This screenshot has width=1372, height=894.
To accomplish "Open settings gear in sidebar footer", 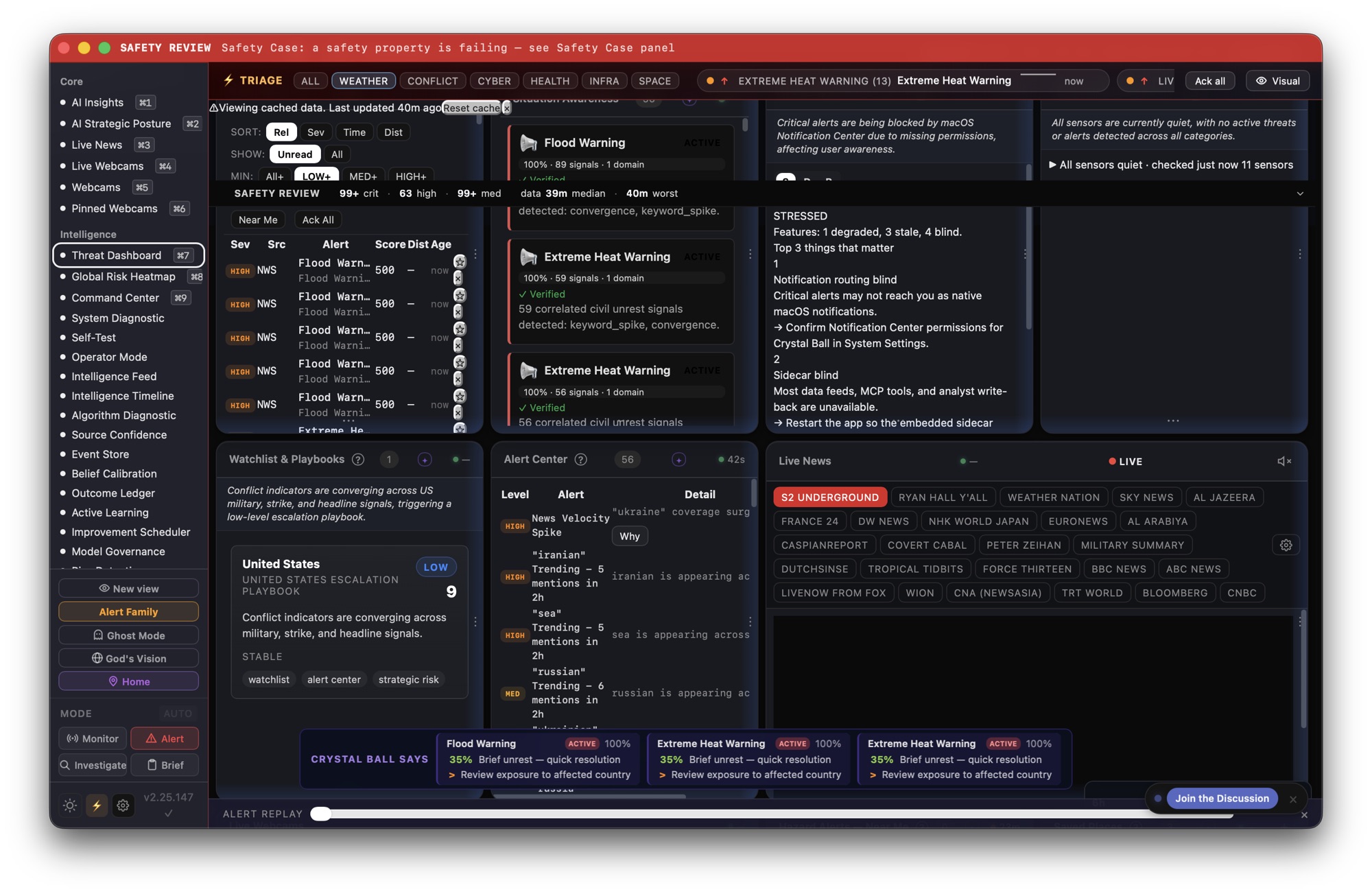I will tap(123, 805).
